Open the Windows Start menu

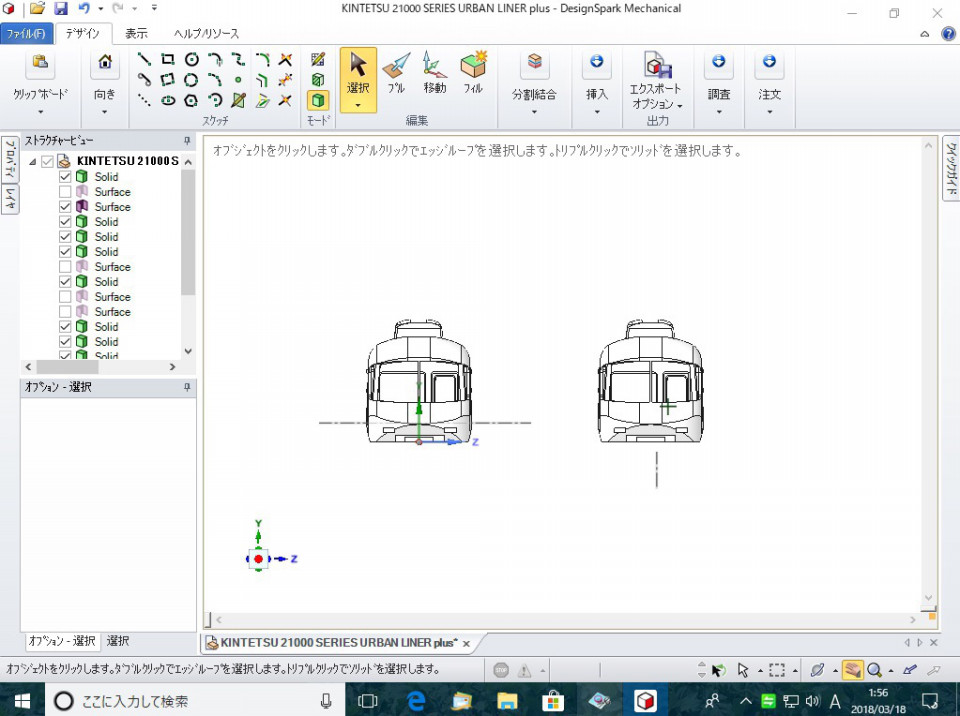point(22,701)
